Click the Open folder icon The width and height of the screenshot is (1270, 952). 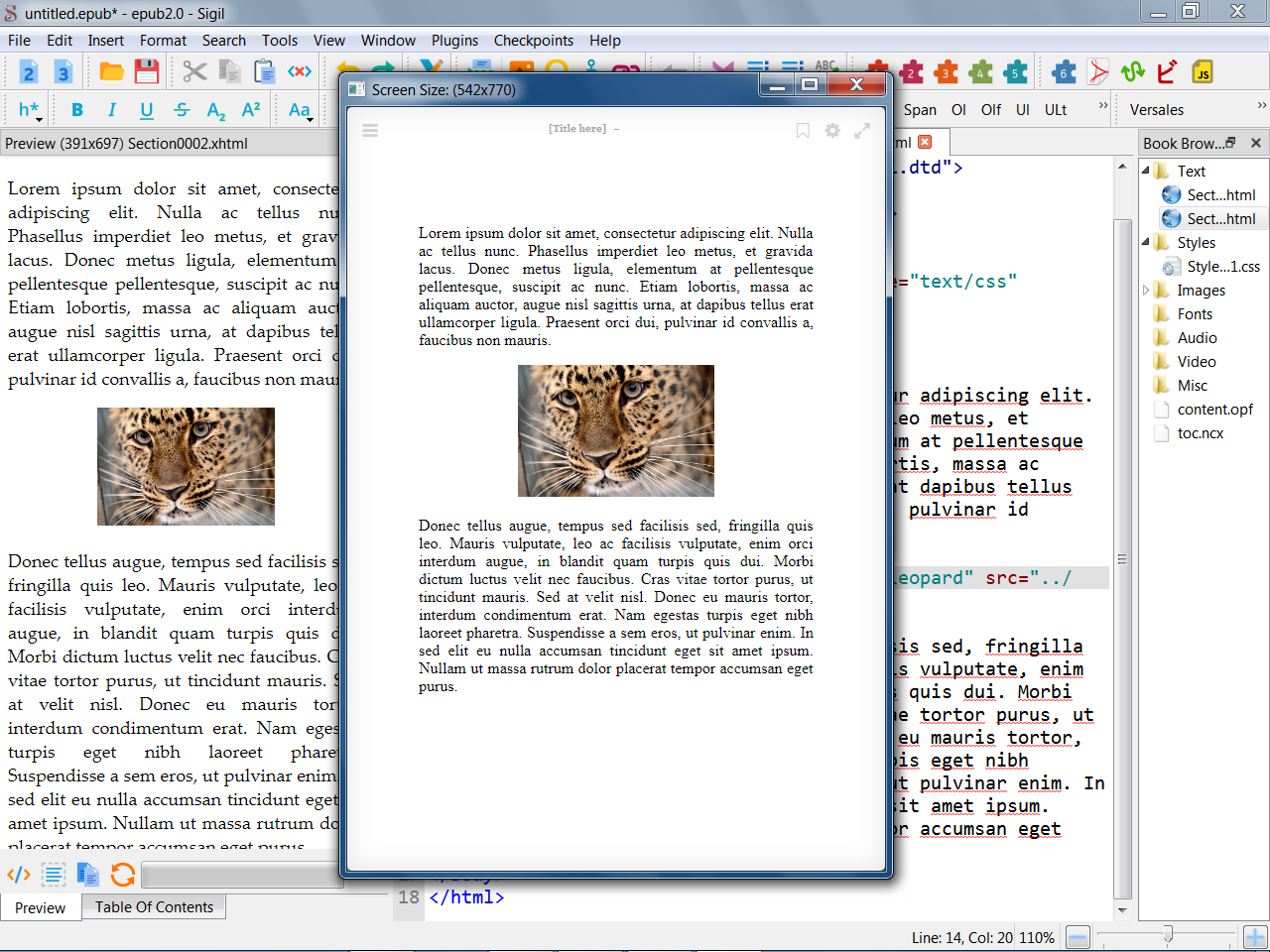(x=111, y=71)
